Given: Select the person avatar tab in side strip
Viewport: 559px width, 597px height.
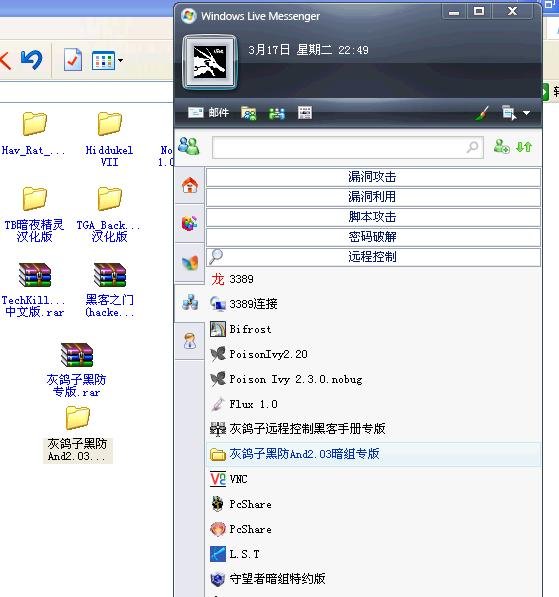Looking at the screenshot, I should [190, 341].
